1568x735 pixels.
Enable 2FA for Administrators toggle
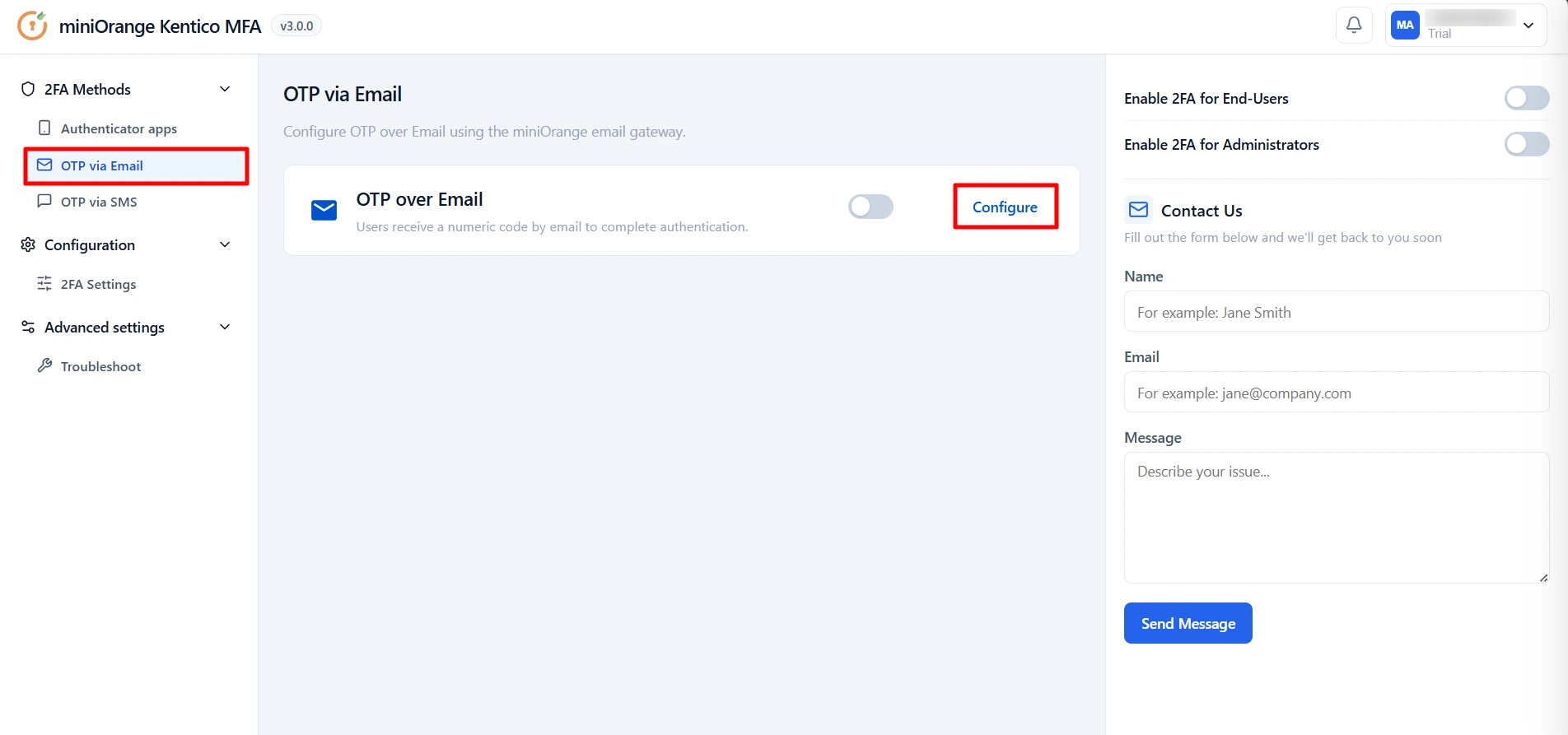pyautogui.click(x=1527, y=144)
